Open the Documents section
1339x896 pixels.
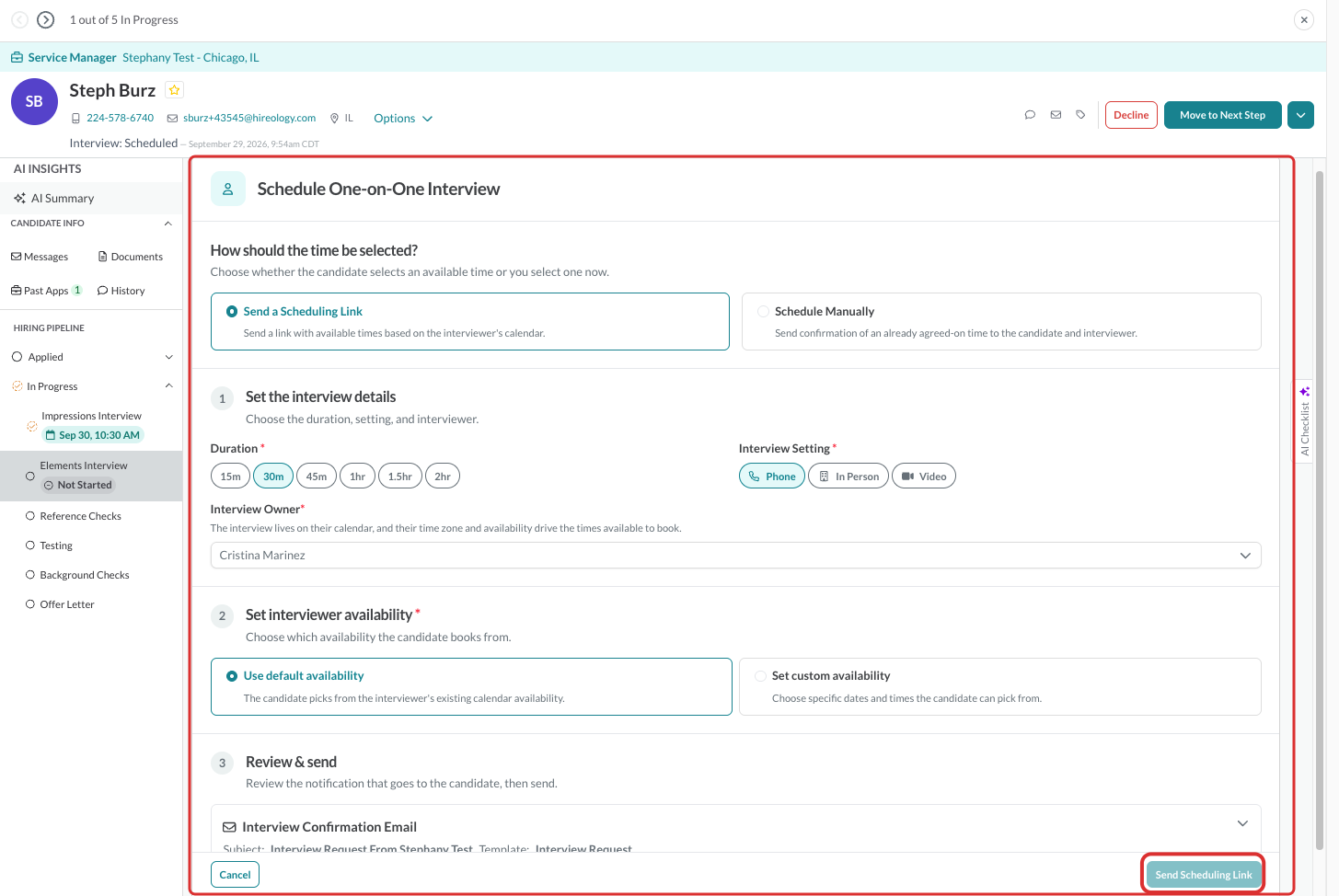point(130,257)
